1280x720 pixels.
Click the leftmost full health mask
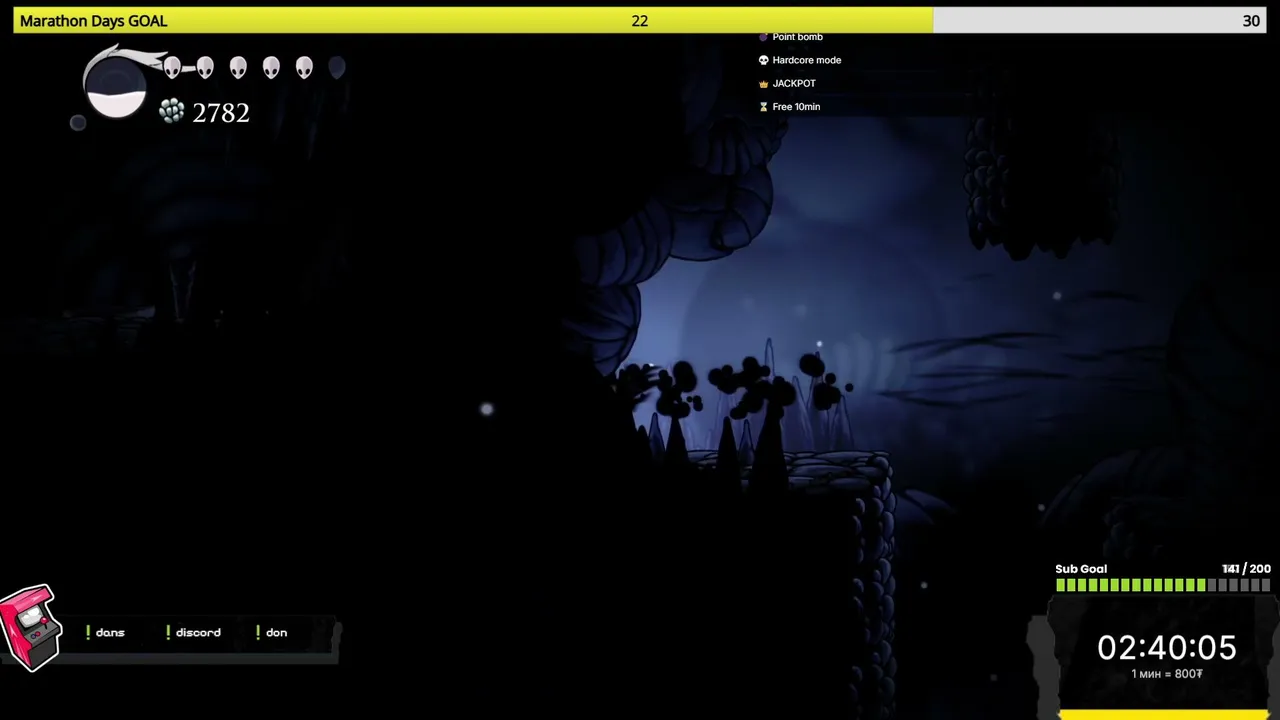(x=172, y=67)
